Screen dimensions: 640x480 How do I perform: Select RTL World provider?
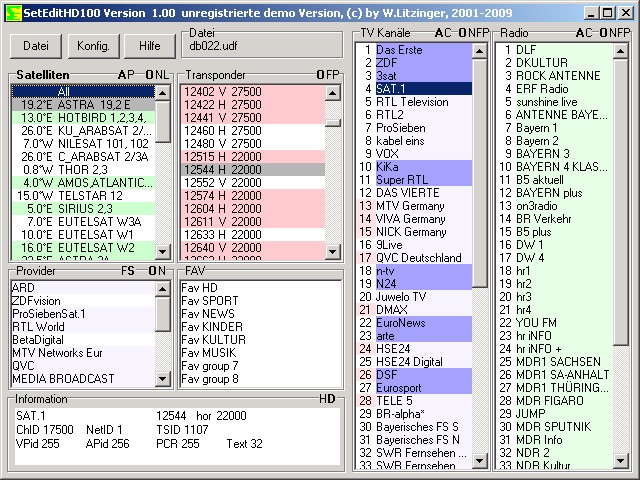[83, 327]
